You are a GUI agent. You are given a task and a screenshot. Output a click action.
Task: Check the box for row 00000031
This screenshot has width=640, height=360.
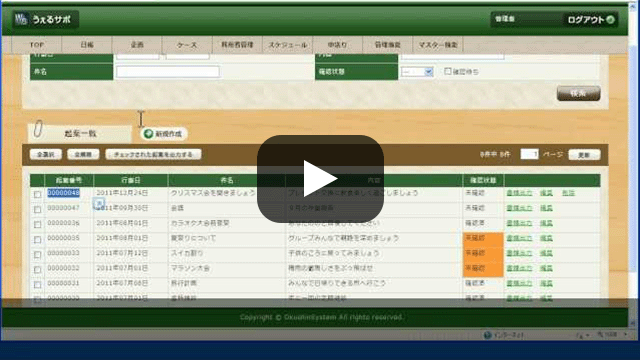pos(38,284)
